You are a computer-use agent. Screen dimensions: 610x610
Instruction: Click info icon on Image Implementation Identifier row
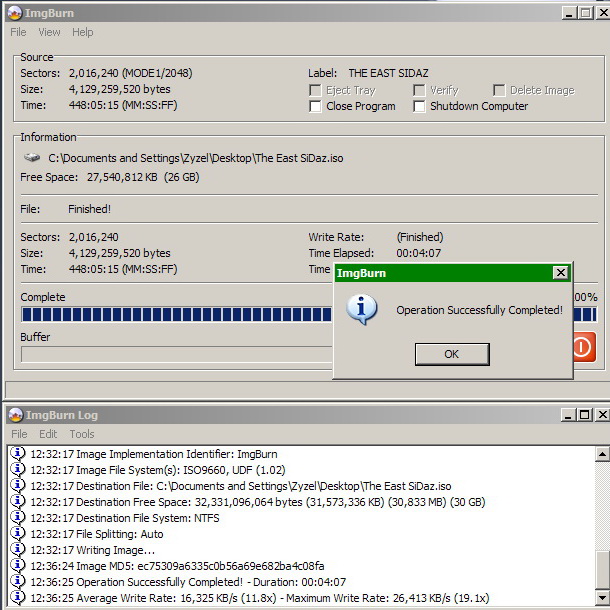[18, 453]
